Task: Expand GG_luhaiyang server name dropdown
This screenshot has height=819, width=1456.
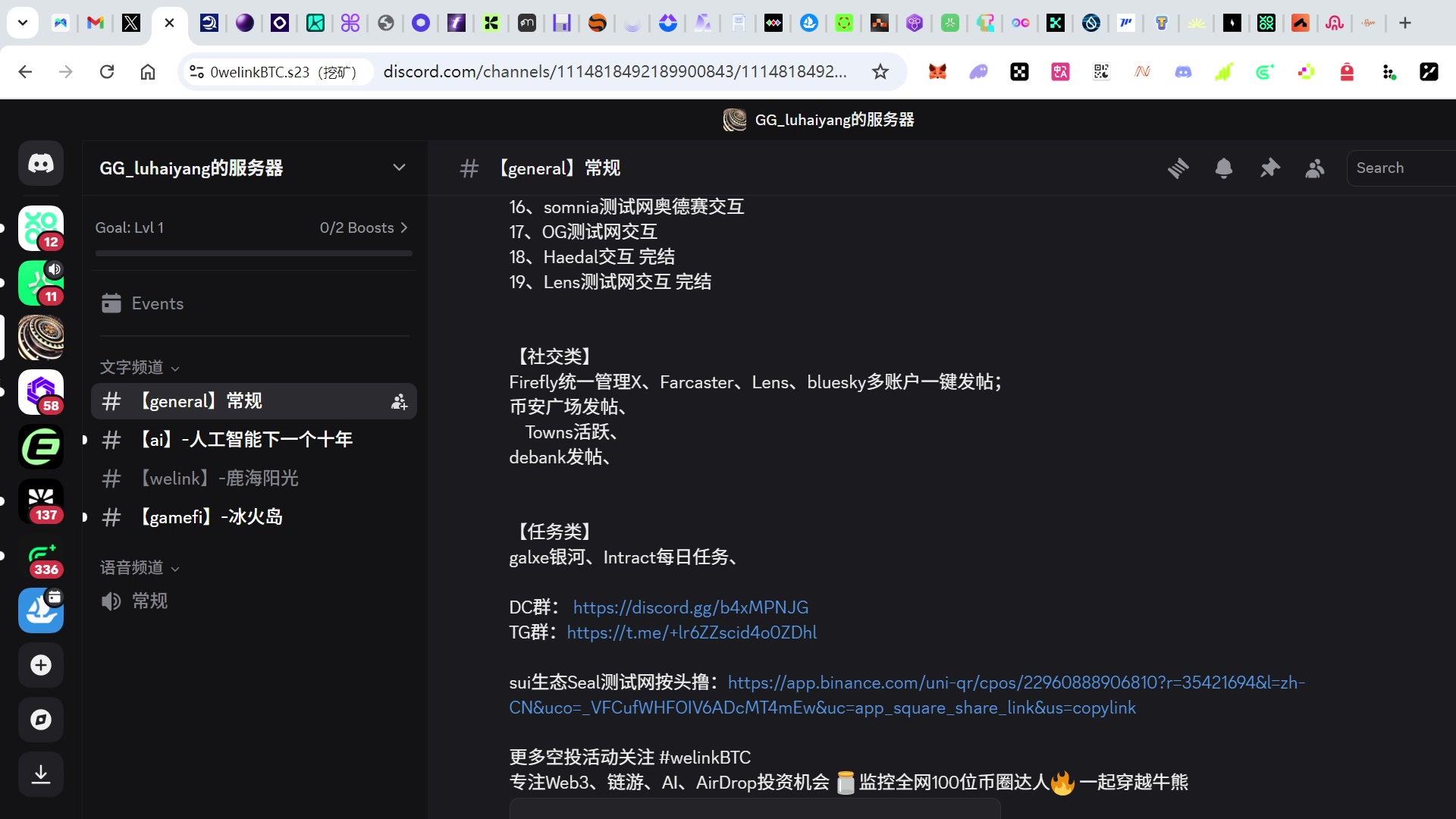Action: [x=399, y=168]
